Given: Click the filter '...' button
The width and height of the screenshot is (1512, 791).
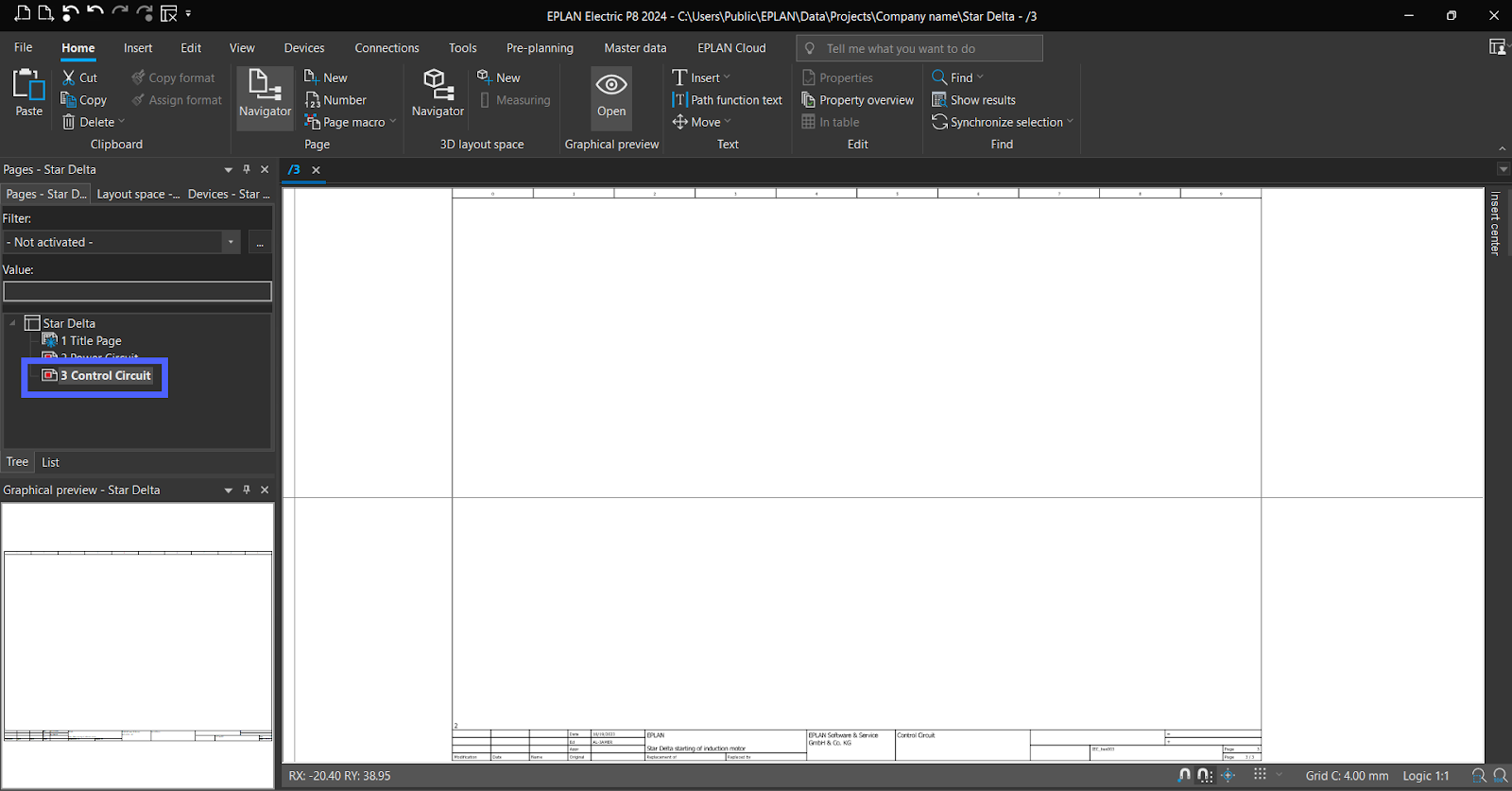Looking at the screenshot, I should 260,243.
